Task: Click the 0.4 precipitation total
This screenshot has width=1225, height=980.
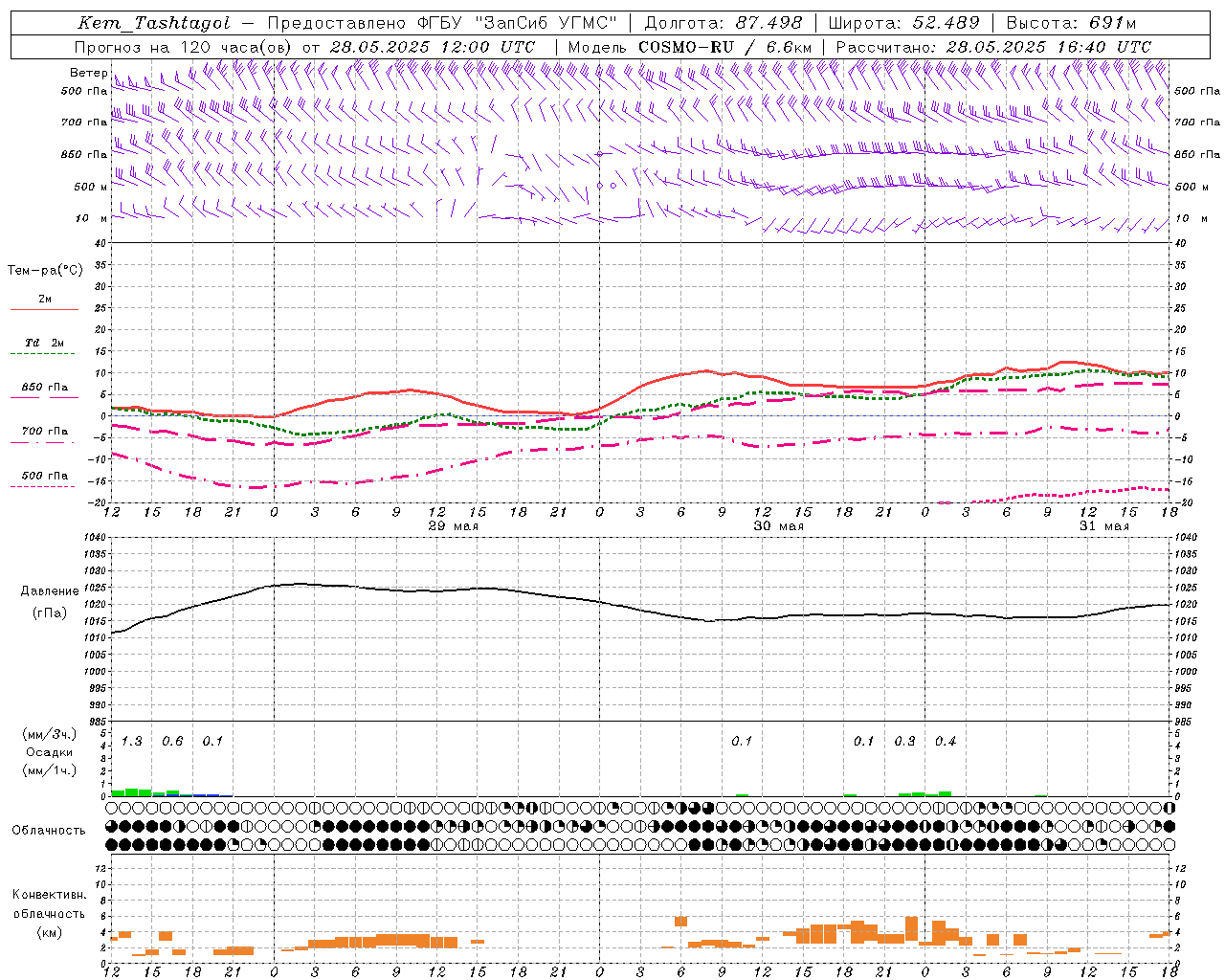Action: (x=946, y=742)
